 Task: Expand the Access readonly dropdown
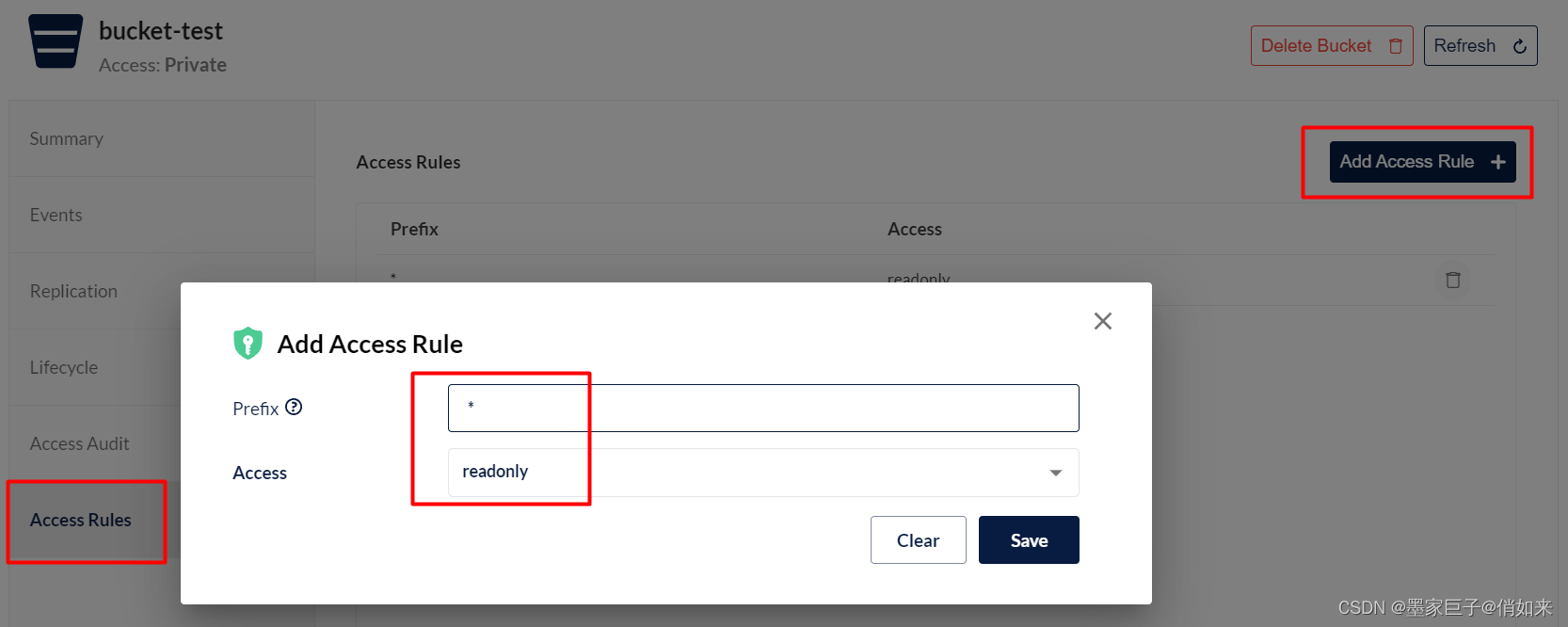[762, 473]
